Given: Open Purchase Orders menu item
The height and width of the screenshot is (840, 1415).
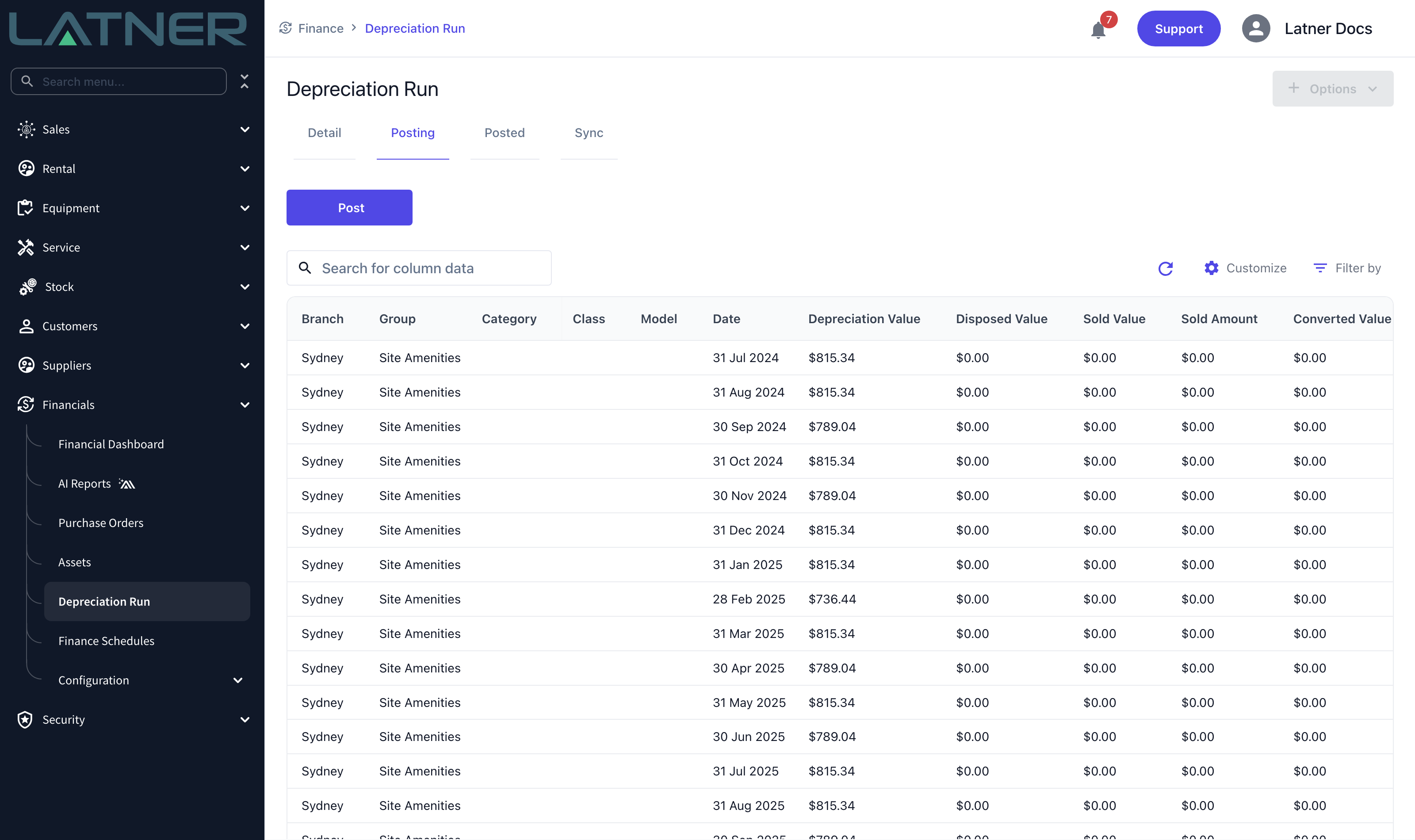Looking at the screenshot, I should (101, 523).
